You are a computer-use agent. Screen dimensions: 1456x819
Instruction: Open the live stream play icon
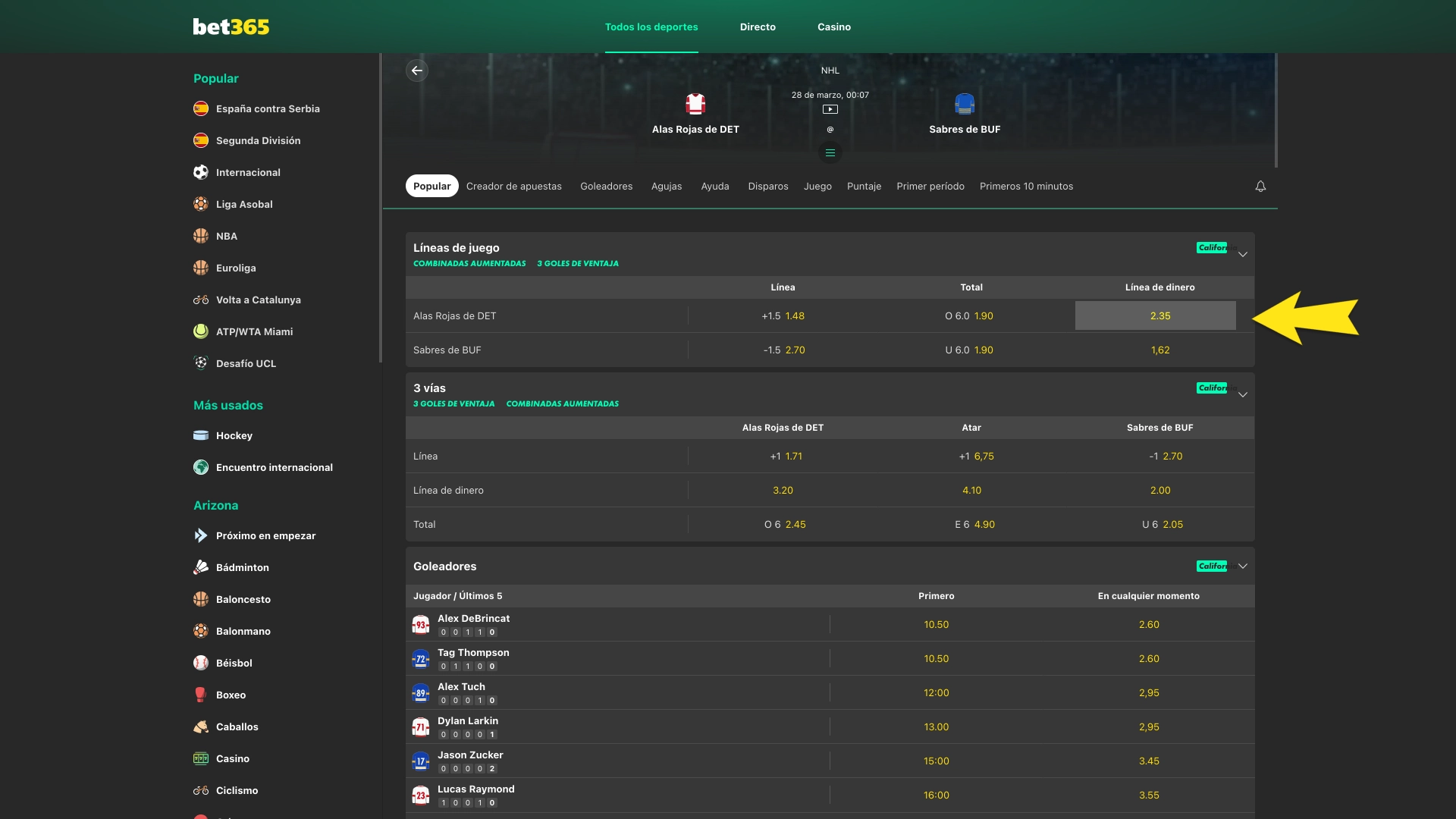point(830,109)
